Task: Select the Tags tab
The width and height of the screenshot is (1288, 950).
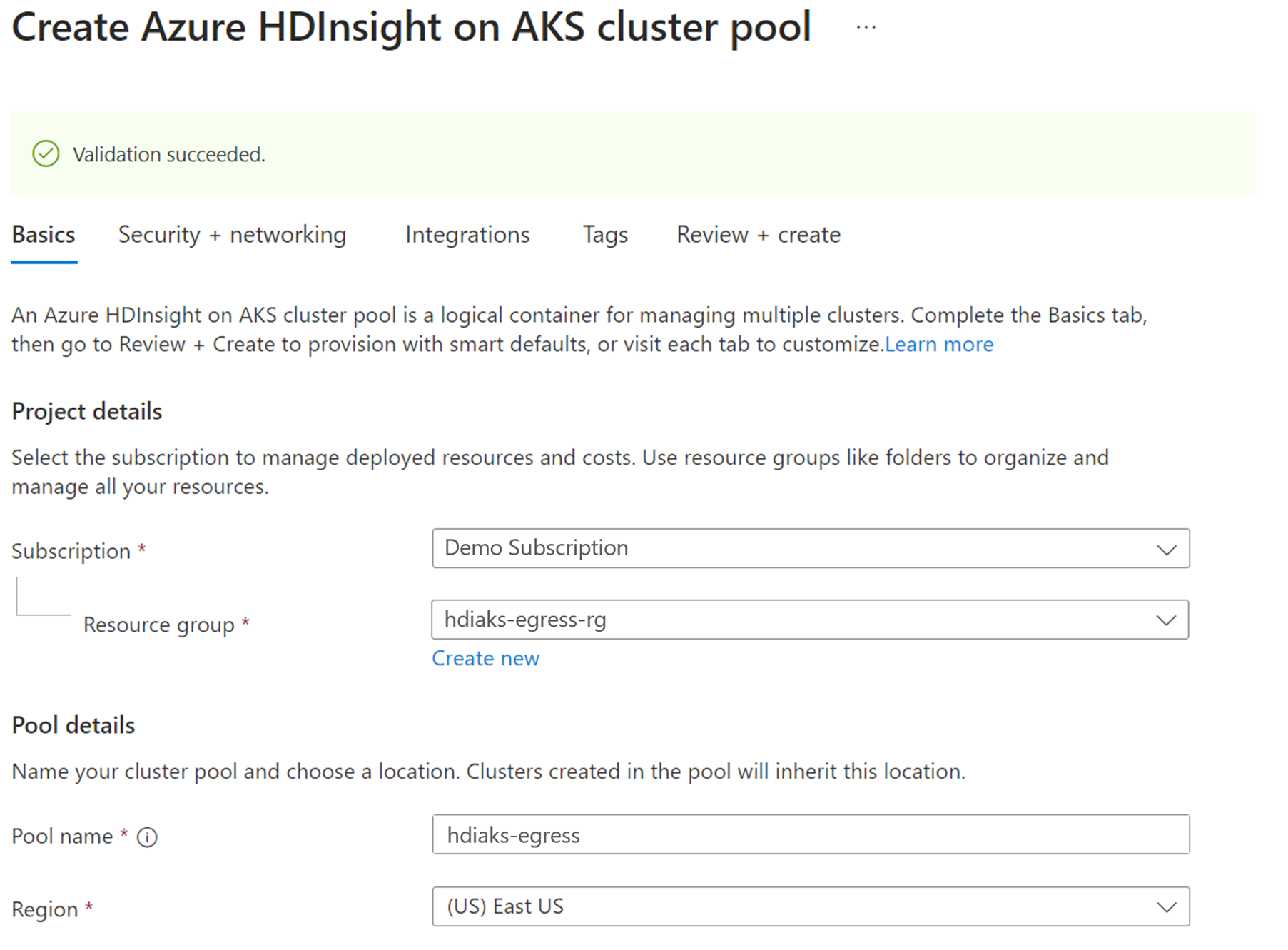Action: click(605, 235)
